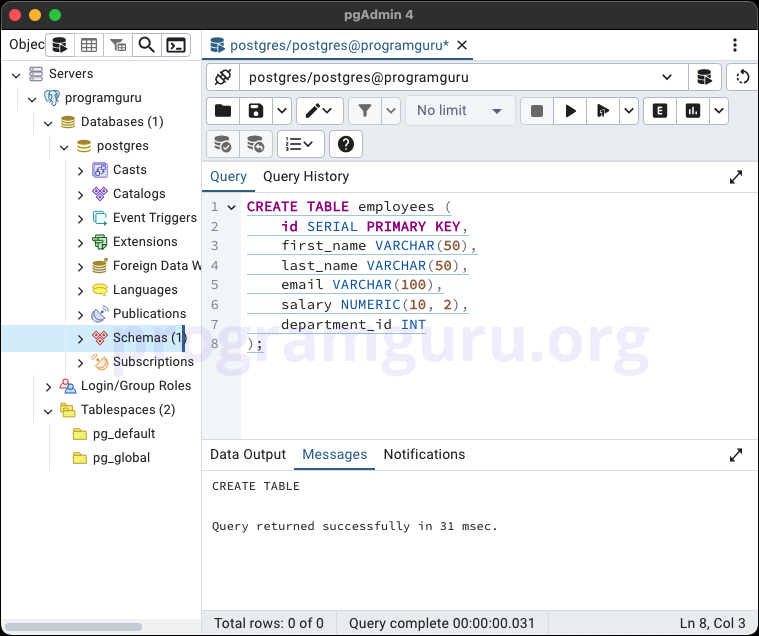Run the query with the Execute play icon
The width and height of the screenshot is (759, 636).
[570, 111]
